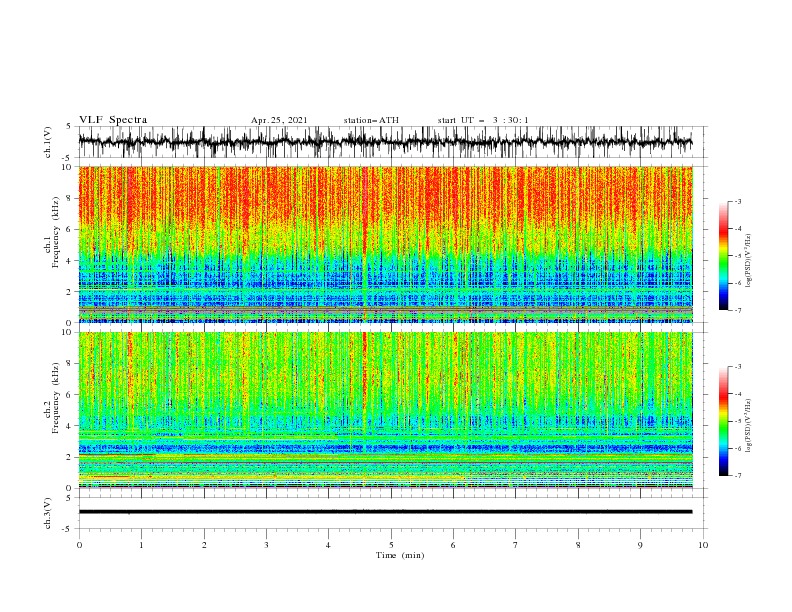Click the ch.2 "Frequency (kHz)" axis title
The image size is (792, 612).
point(55,398)
